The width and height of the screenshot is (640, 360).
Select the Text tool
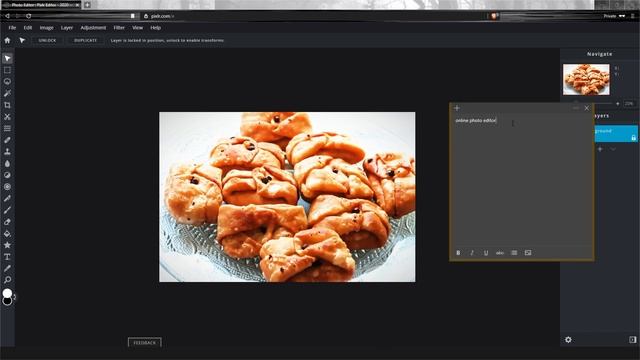7,257
